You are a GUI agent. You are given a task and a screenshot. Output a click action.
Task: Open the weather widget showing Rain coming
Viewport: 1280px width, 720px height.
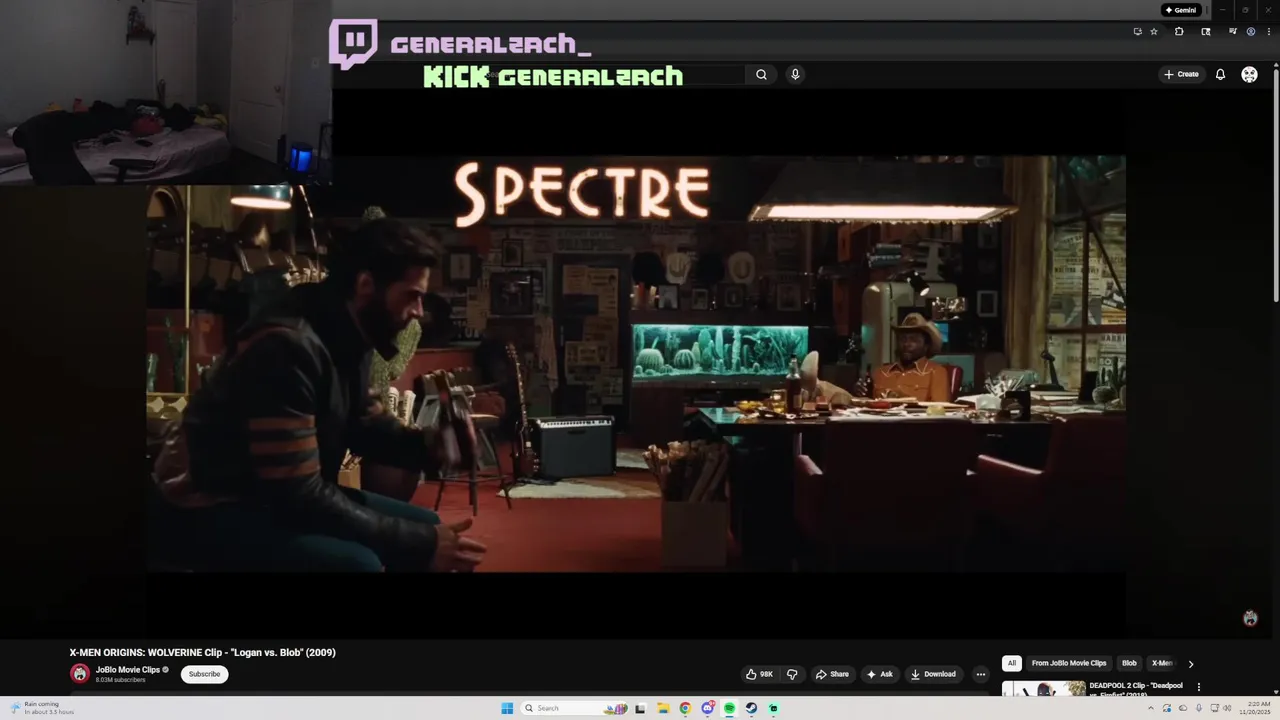[x=42, y=708]
